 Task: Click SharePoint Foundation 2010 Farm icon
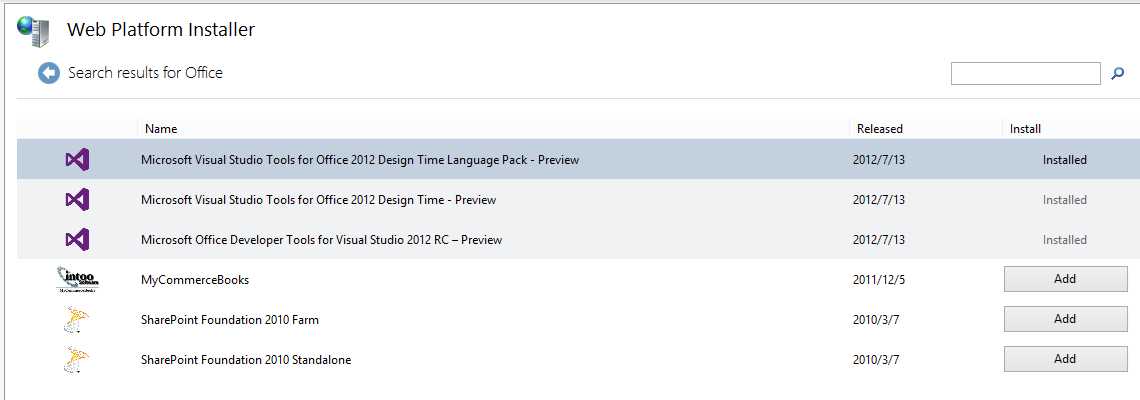77,319
